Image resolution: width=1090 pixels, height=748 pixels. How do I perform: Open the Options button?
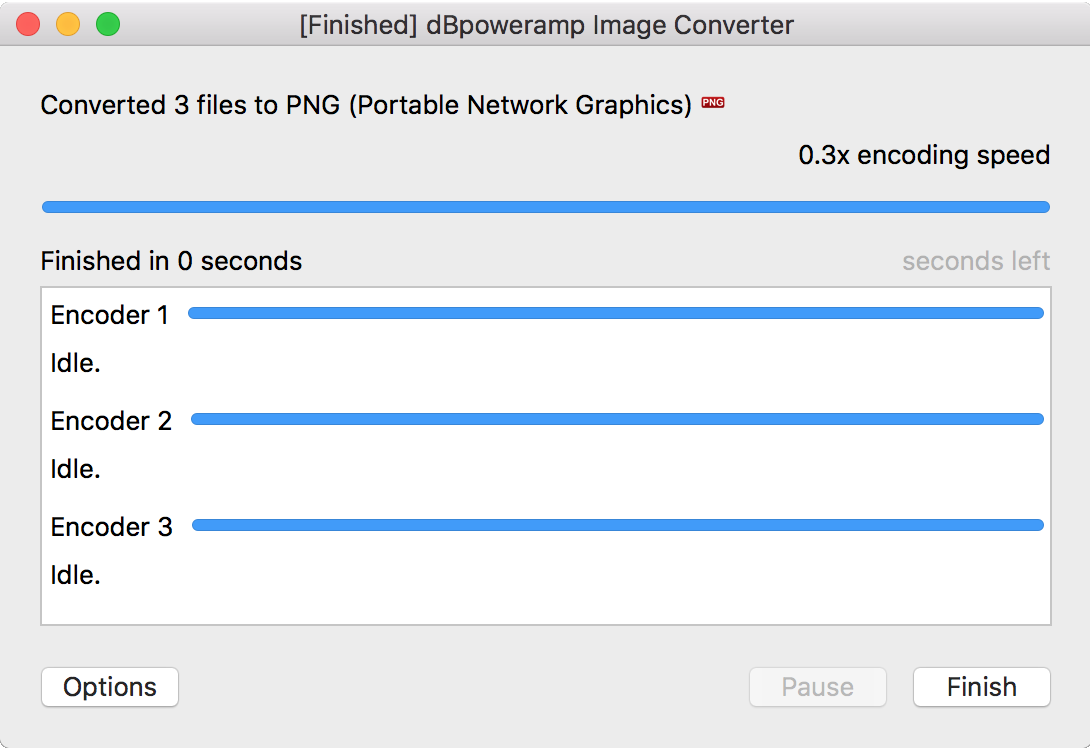(110, 687)
